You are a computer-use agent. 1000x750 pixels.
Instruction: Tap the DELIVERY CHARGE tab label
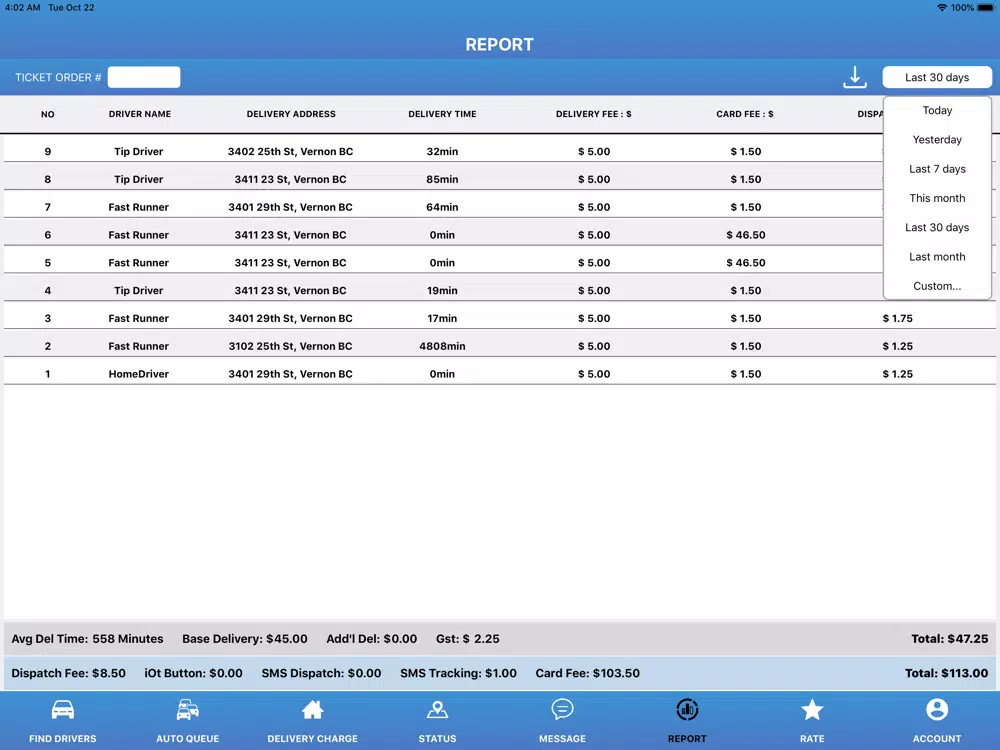tap(312, 739)
